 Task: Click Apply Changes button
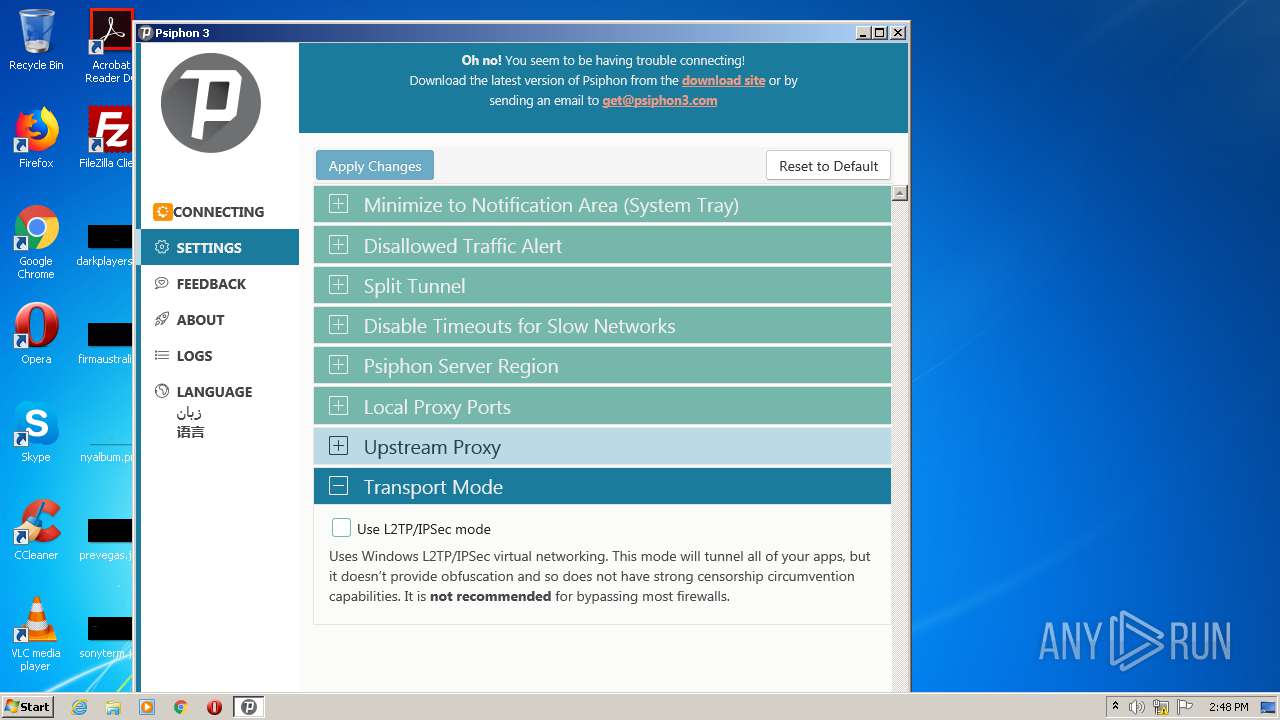[x=375, y=166]
